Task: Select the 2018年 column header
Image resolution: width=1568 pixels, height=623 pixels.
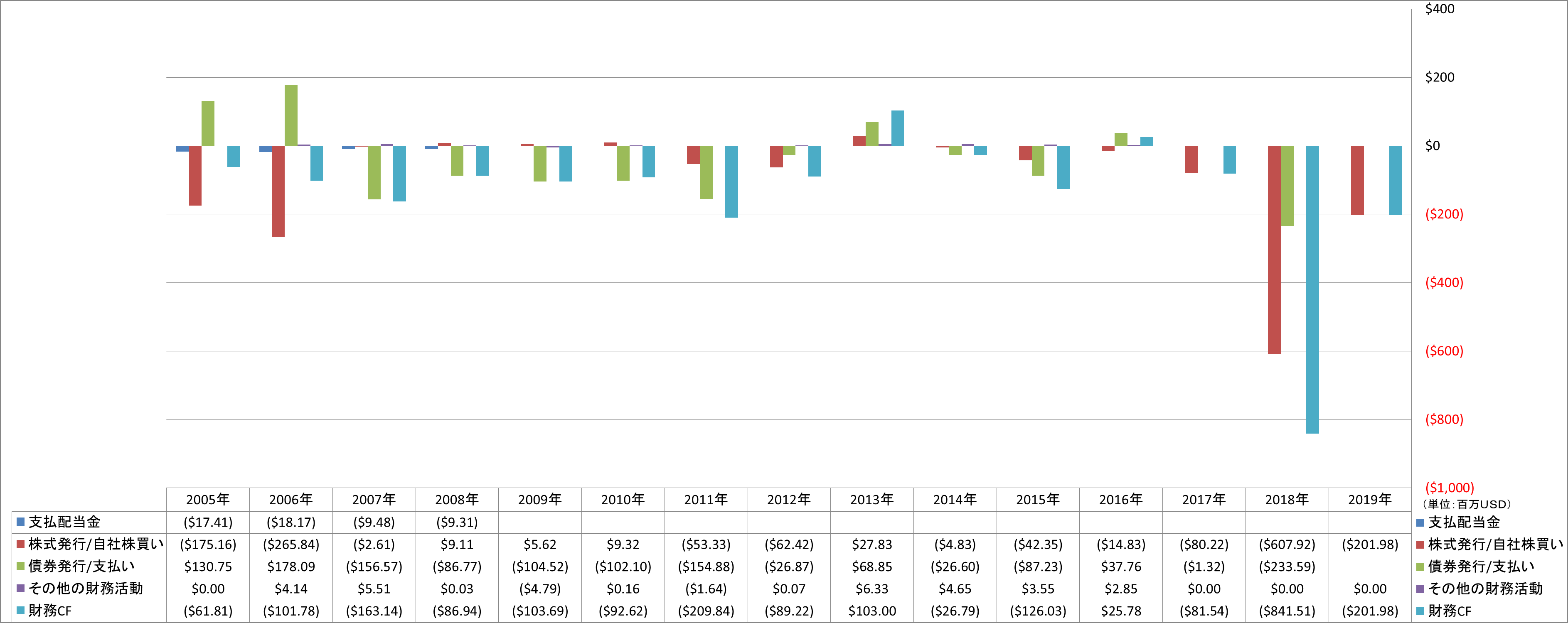Action: [1287, 500]
